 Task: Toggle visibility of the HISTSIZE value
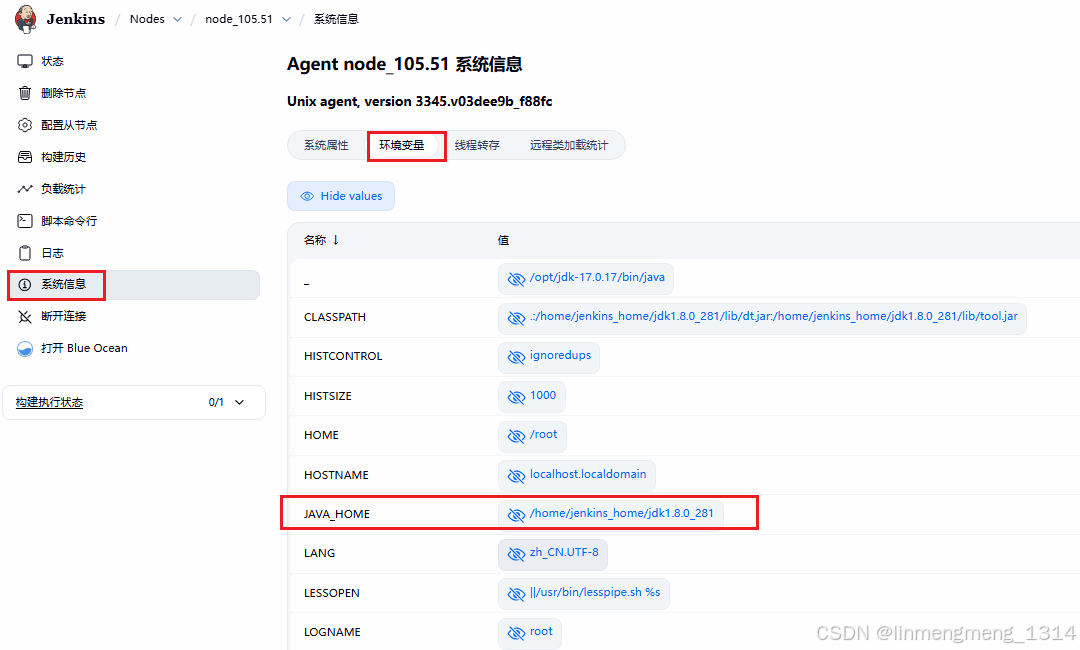(516, 397)
